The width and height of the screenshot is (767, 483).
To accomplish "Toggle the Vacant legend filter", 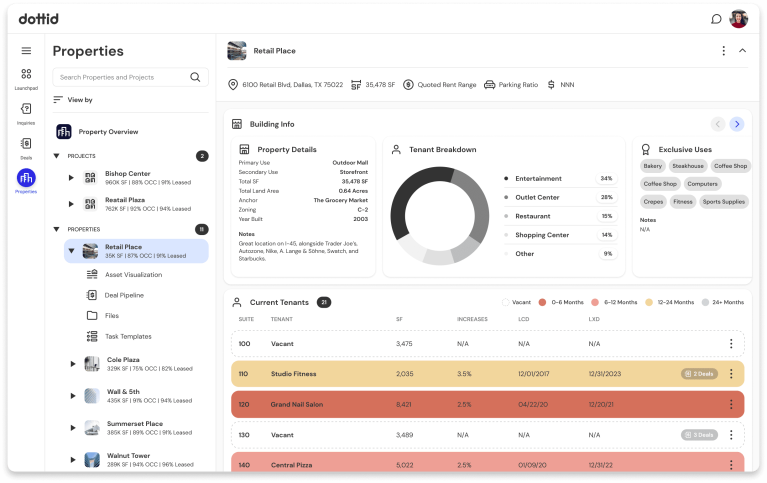I will pos(517,302).
